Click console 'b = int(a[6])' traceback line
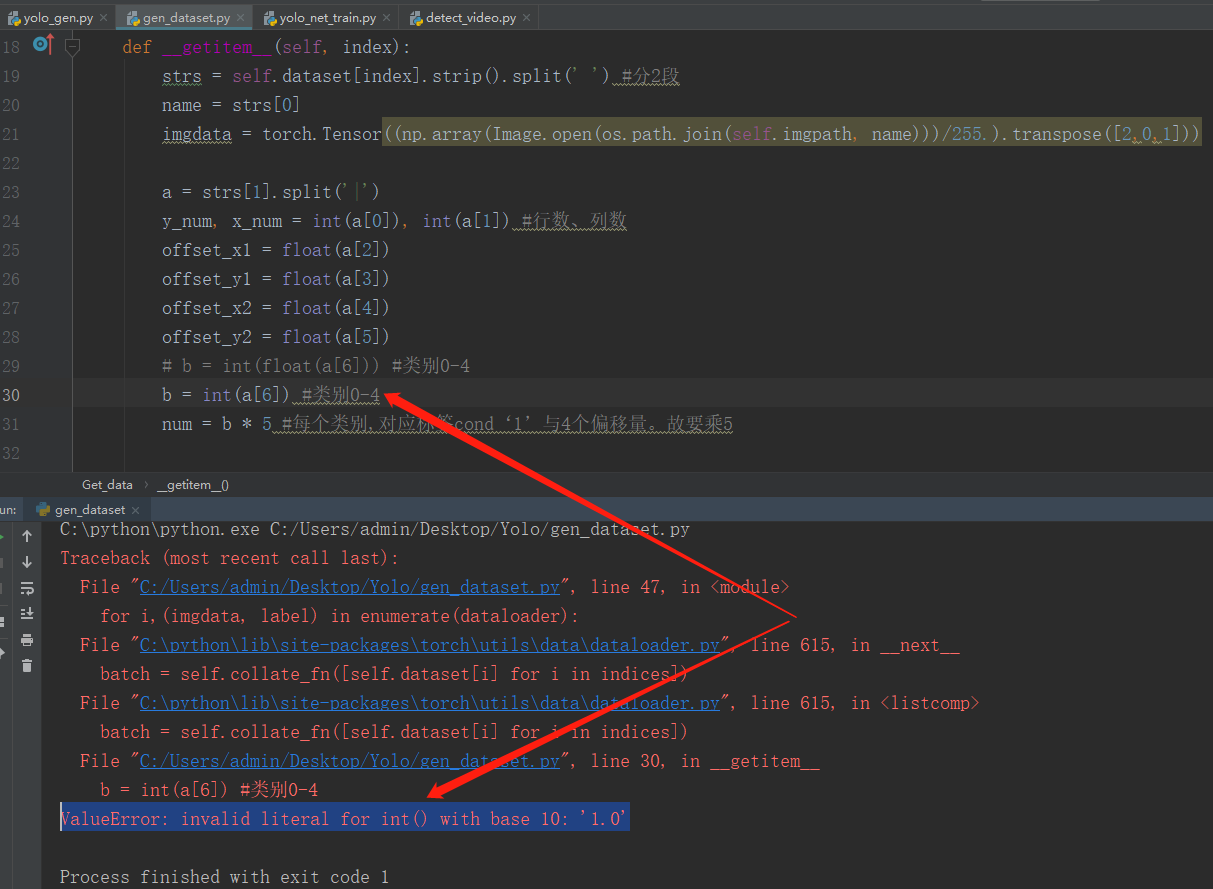The image size is (1213, 889). click(209, 791)
